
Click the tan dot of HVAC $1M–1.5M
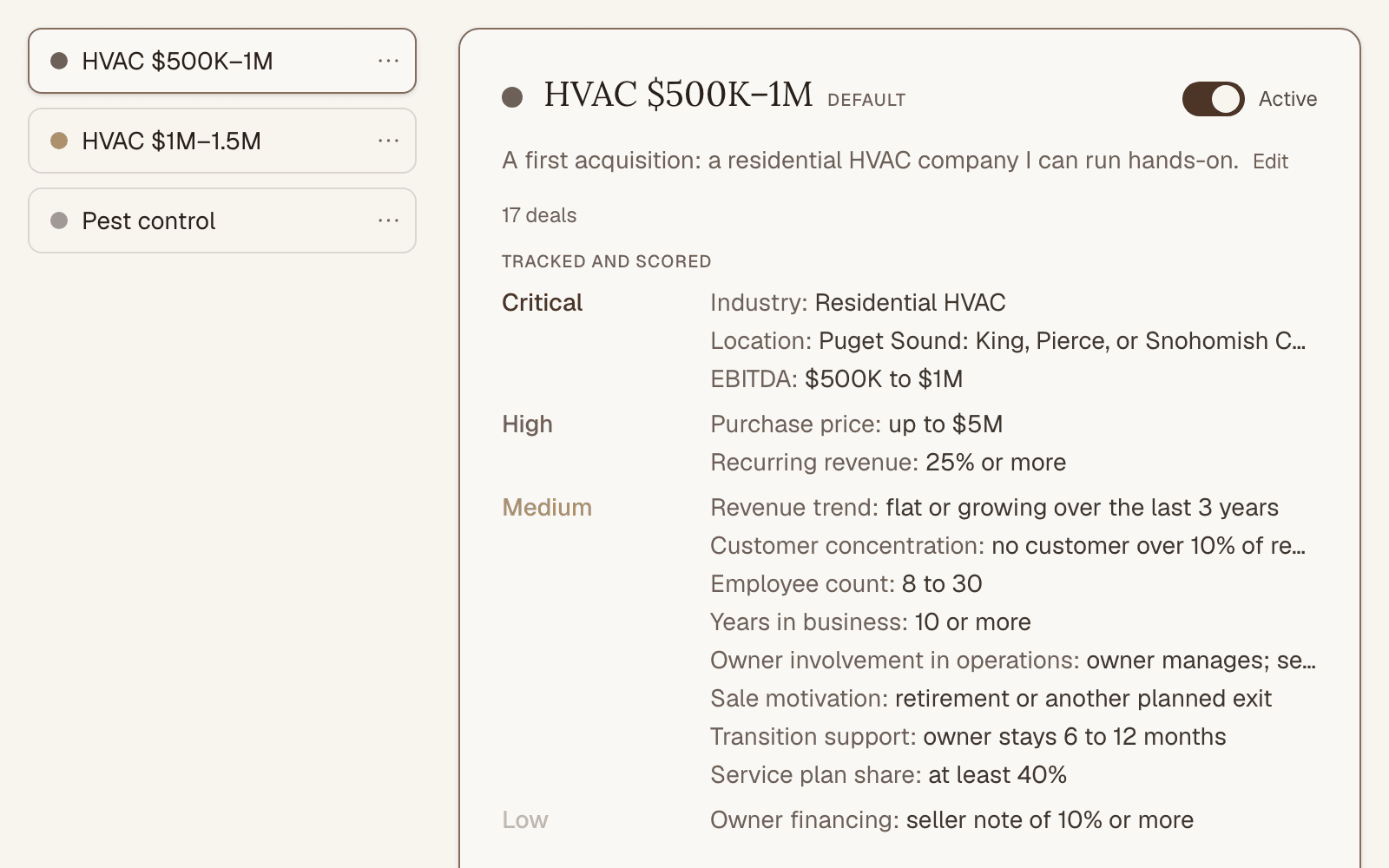click(59, 141)
